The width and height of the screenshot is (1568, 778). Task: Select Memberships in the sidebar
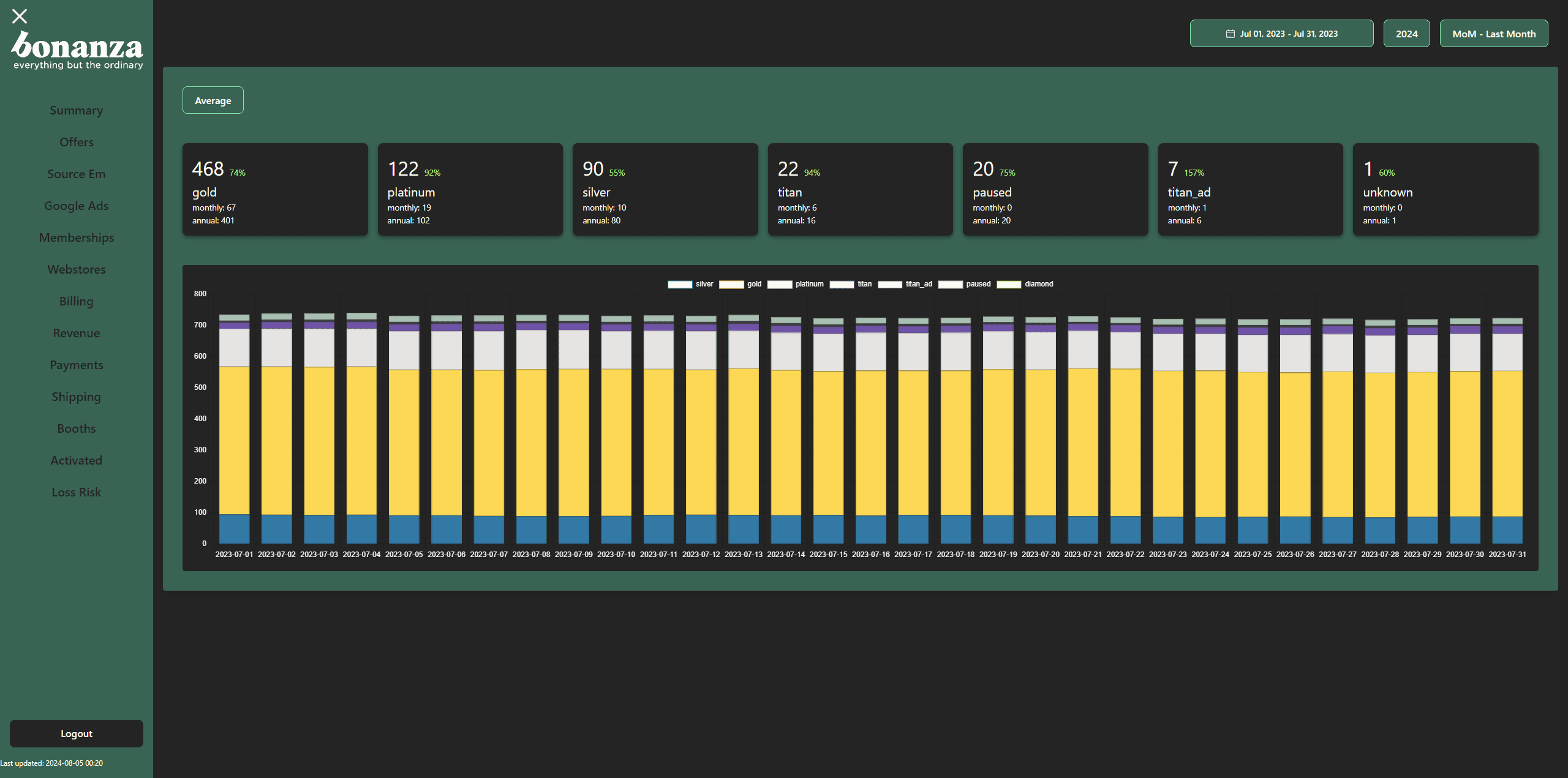77,238
